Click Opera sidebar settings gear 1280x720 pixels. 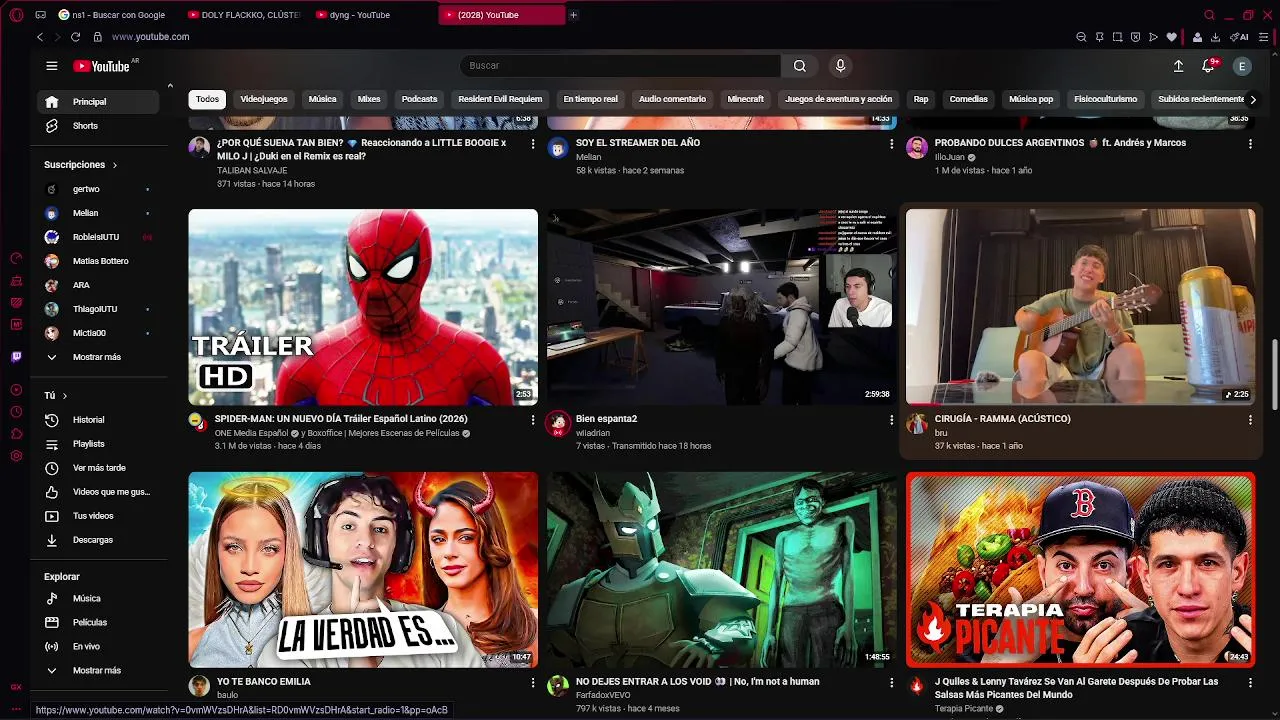(16, 456)
